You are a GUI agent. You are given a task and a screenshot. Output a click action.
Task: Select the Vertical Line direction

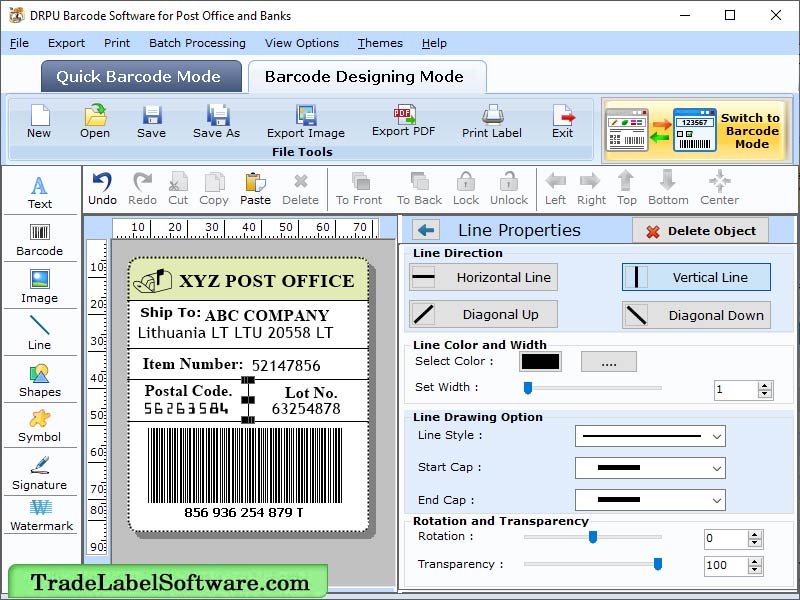click(696, 278)
